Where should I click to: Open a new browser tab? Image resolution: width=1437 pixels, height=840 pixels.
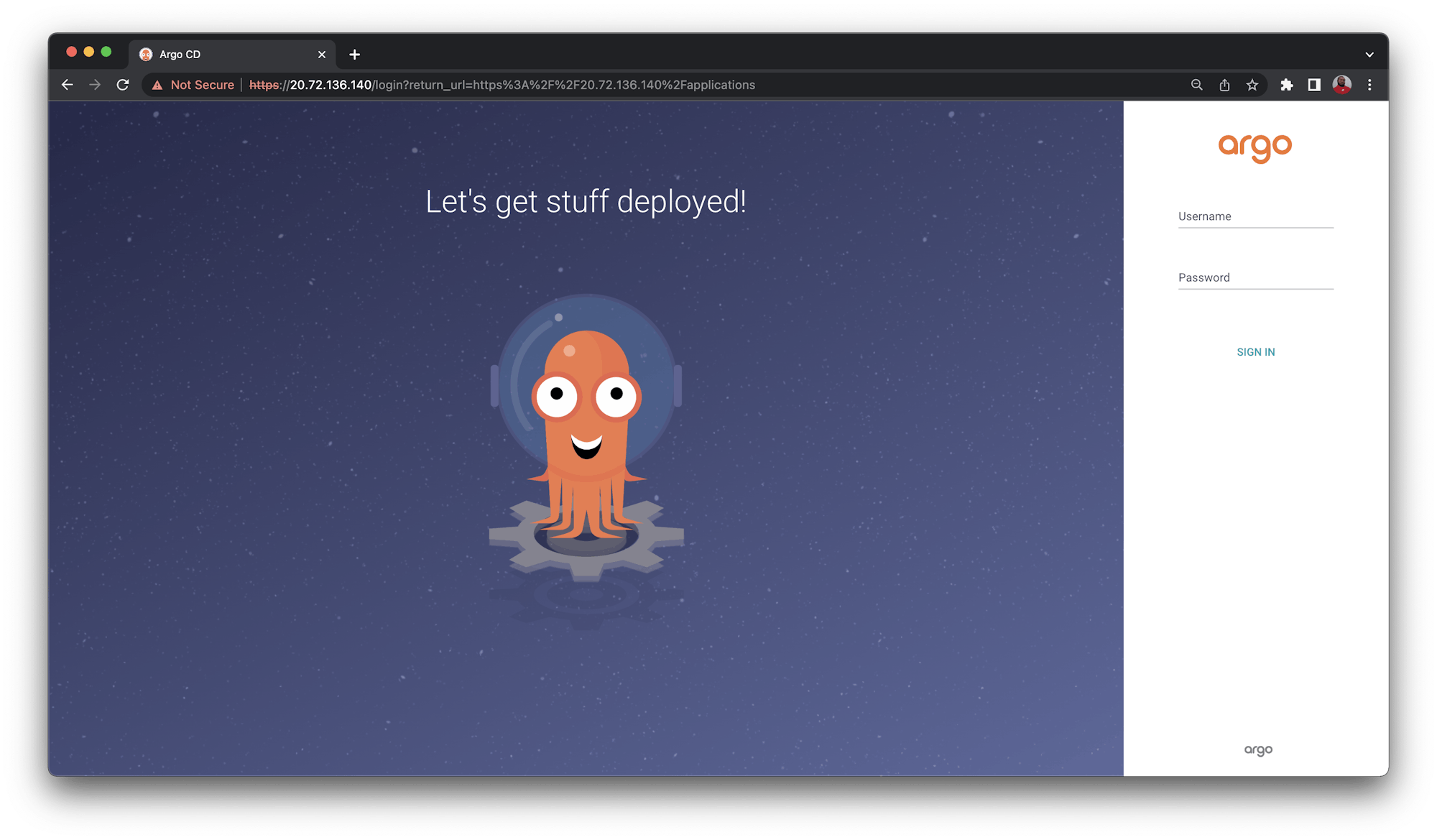354,55
